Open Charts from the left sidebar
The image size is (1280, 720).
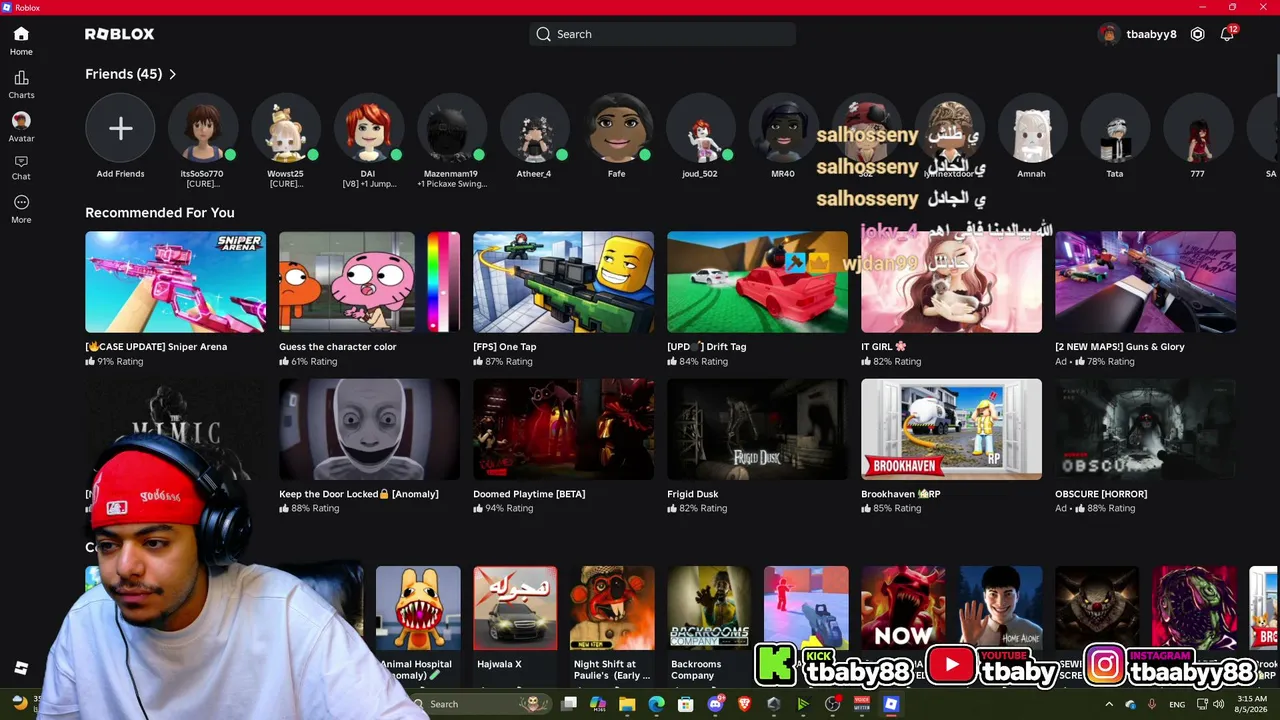coord(21,84)
